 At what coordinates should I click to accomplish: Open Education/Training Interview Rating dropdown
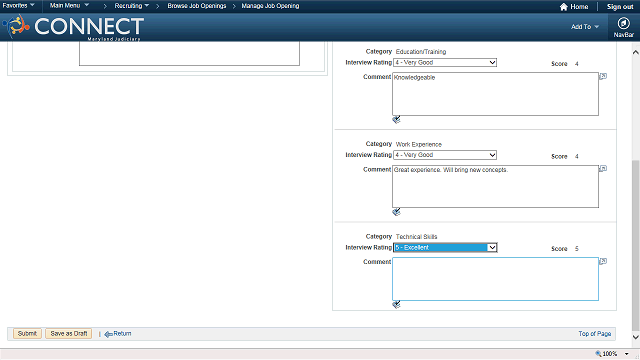click(445, 62)
